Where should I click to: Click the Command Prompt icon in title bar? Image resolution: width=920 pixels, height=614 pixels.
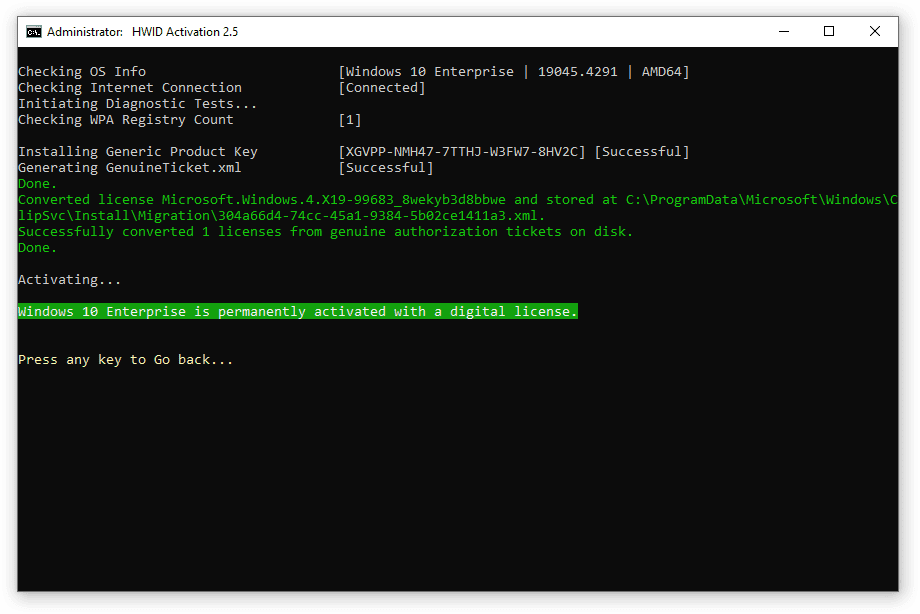[x=33, y=31]
